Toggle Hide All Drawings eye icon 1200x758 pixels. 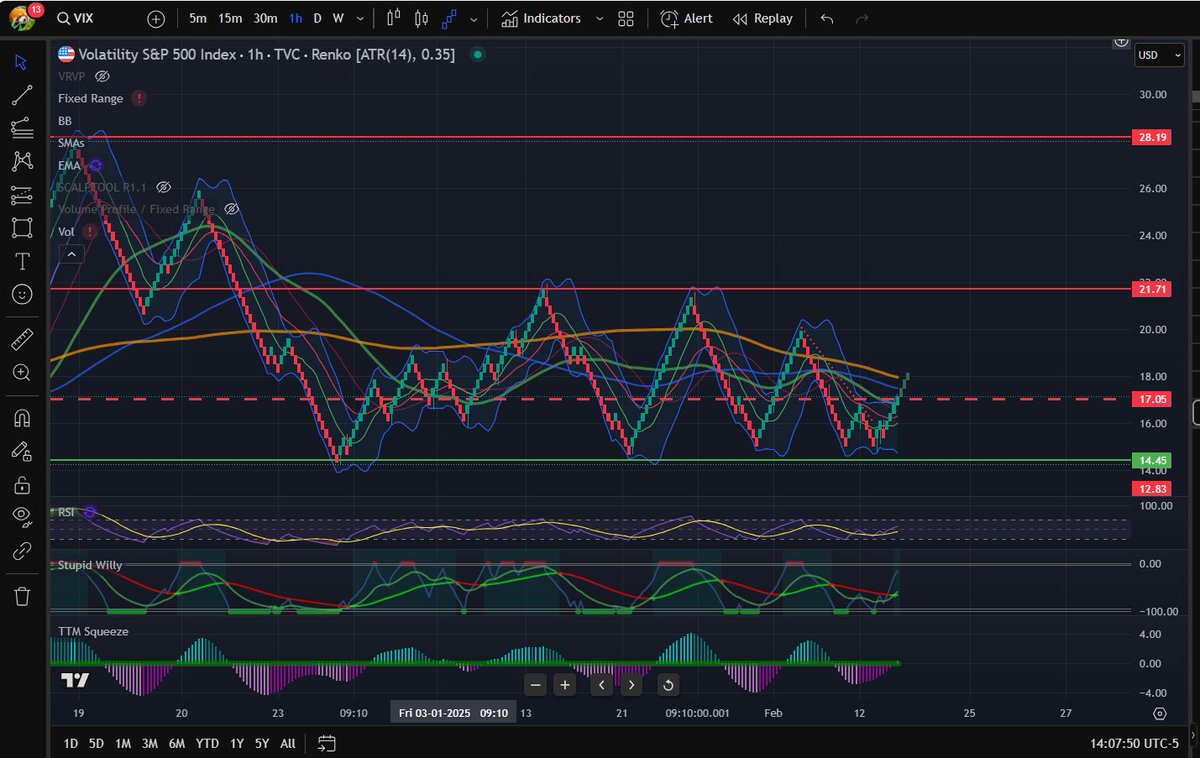click(x=22, y=518)
